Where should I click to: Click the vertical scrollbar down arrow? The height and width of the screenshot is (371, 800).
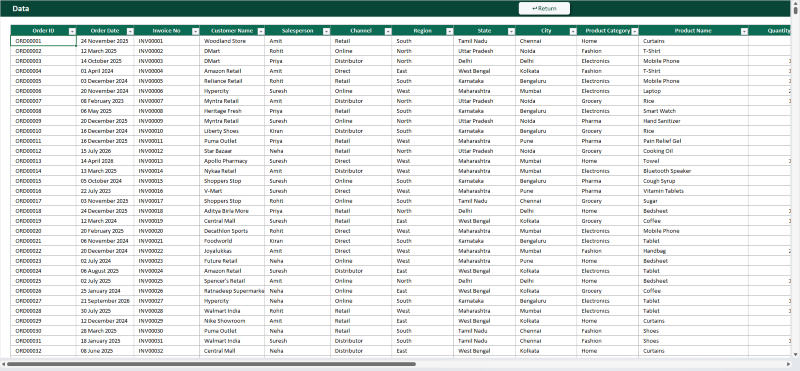pos(796,354)
